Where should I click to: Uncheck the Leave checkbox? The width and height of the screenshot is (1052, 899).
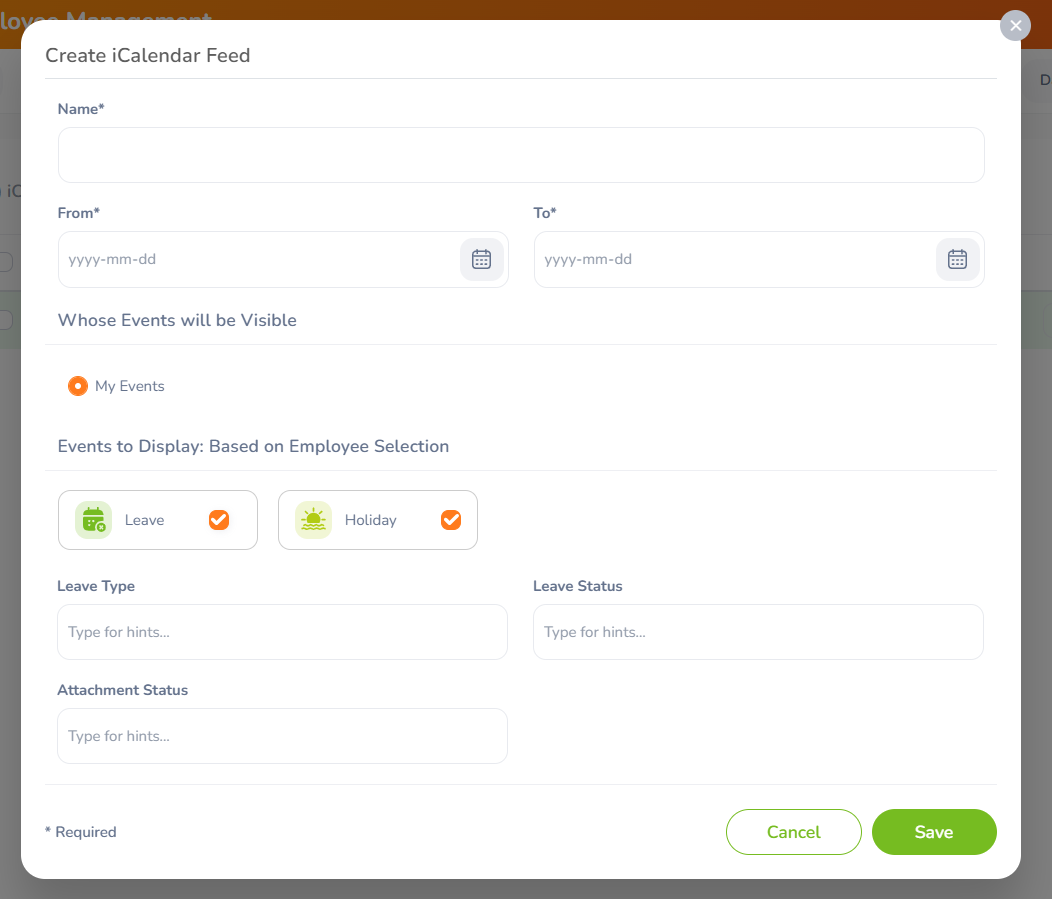click(x=219, y=520)
